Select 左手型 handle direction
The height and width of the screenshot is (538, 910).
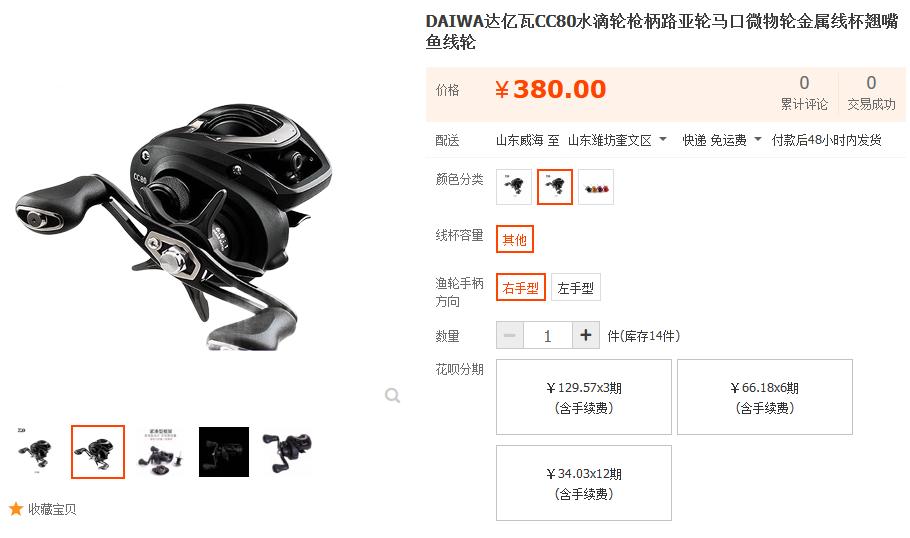[x=575, y=287]
